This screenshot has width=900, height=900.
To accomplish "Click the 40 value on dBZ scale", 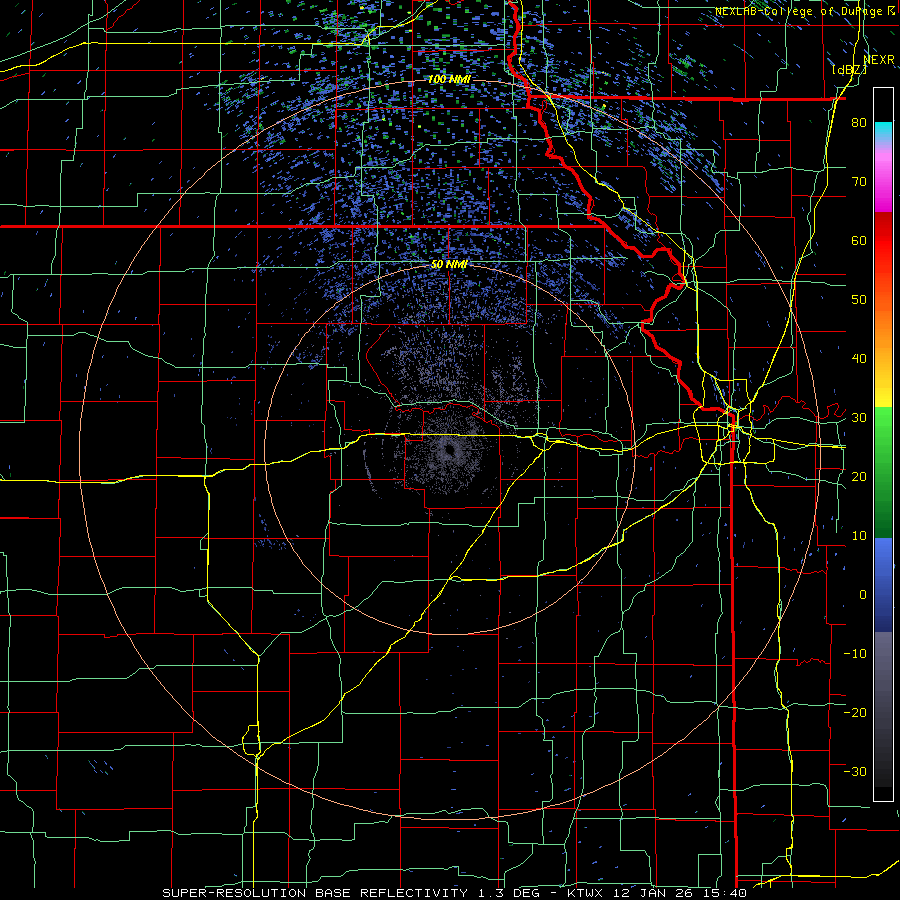I will 859,359.
